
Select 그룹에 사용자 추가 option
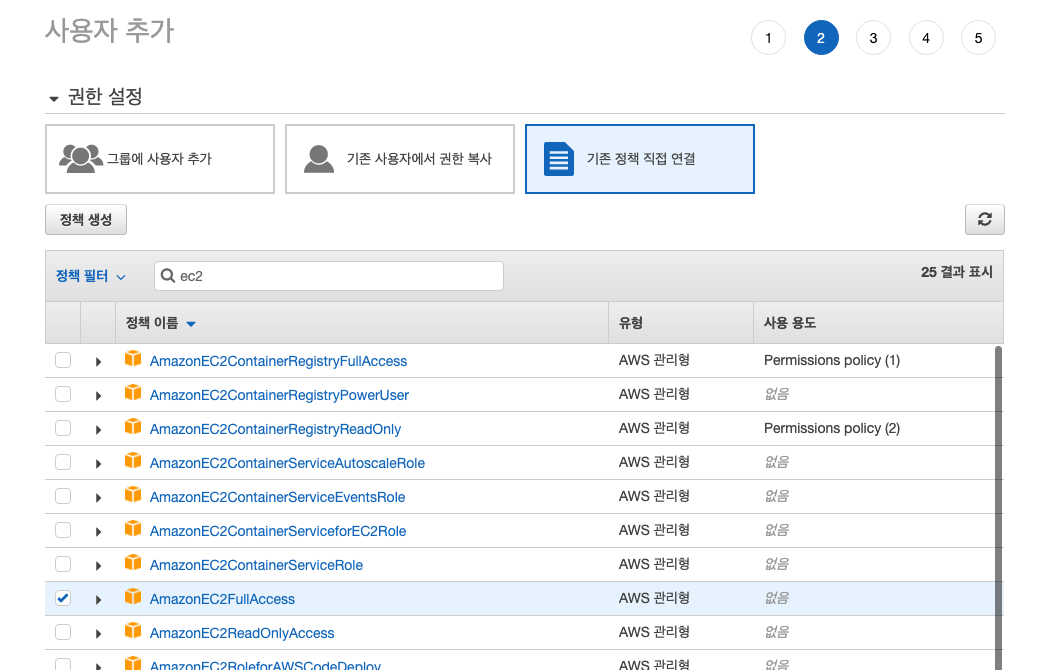160,159
